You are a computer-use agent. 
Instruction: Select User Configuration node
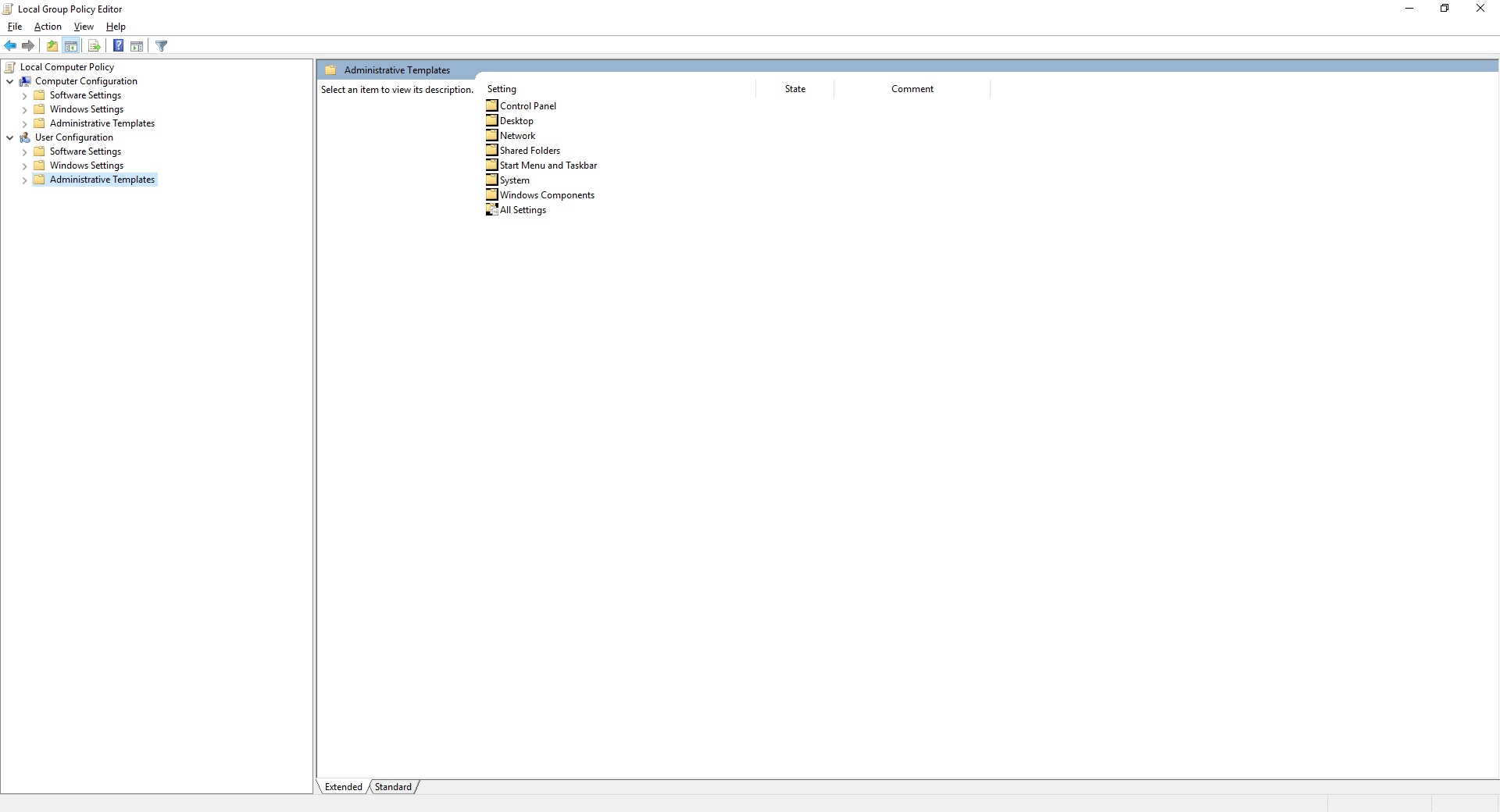pyautogui.click(x=73, y=137)
